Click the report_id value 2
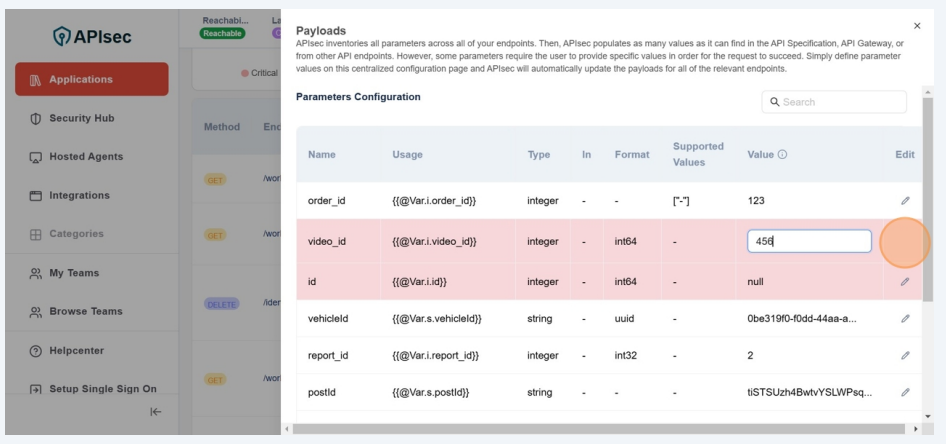946x444 pixels. click(751, 355)
